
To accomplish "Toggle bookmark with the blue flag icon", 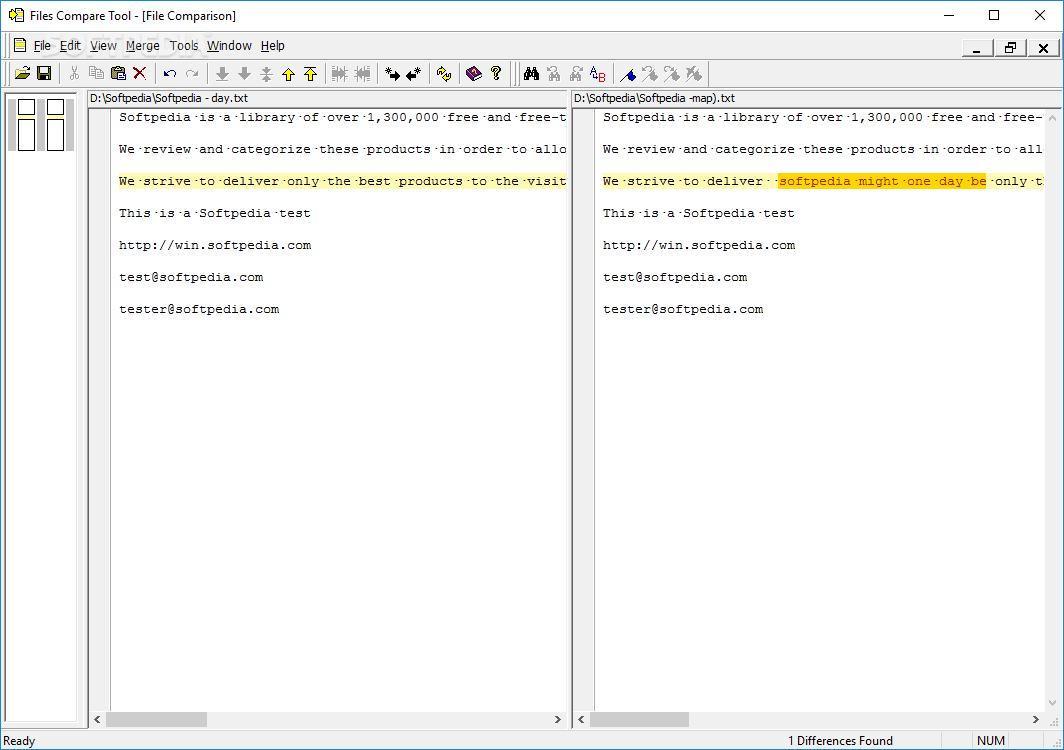I will pyautogui.click(x=628, y=74).
